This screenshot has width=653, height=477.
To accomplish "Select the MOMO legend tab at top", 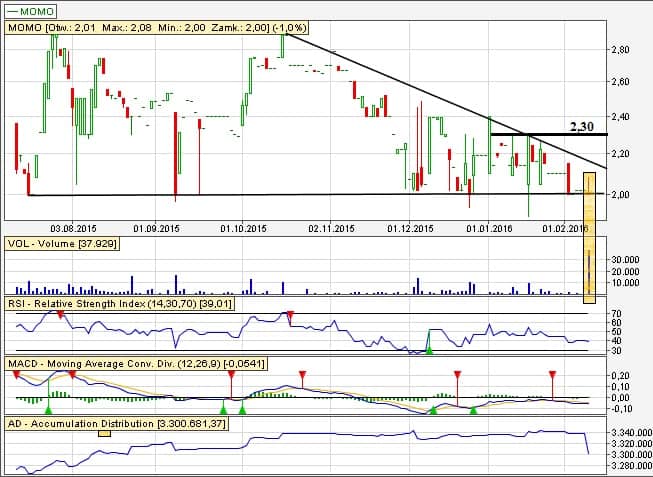I will pyautogui.click(x=28, y=8).
